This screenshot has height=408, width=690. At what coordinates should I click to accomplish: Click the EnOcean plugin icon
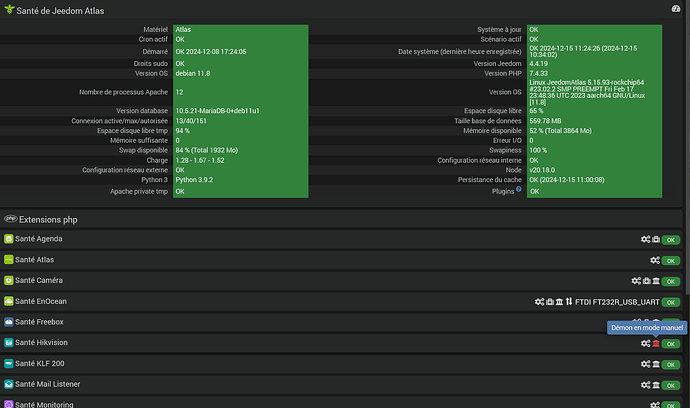[x=8, y=301]
